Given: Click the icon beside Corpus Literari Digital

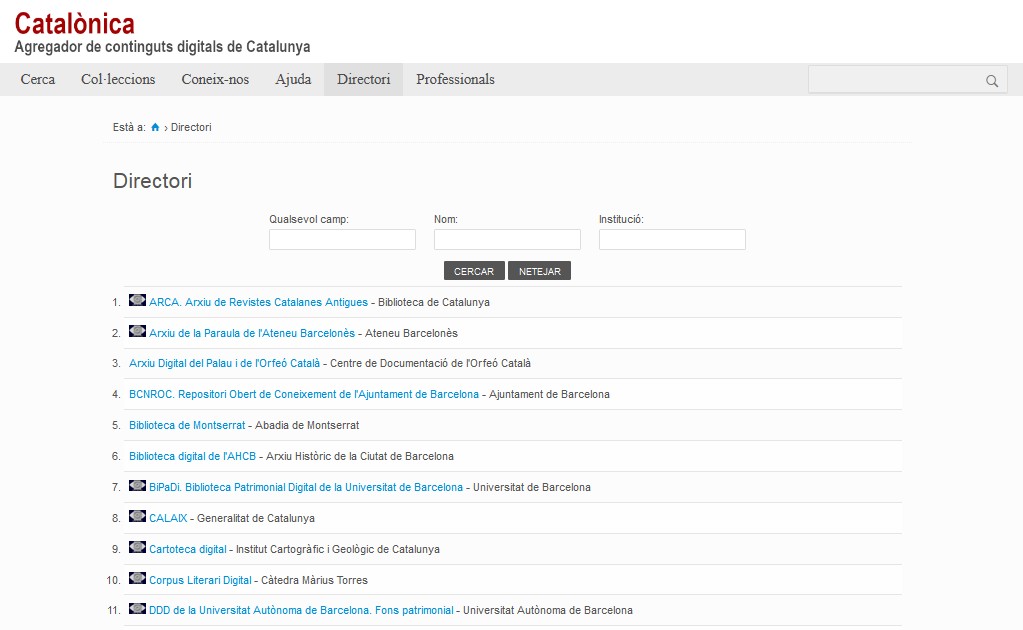Looking at the screenshot, I should [x=137, y=578].
